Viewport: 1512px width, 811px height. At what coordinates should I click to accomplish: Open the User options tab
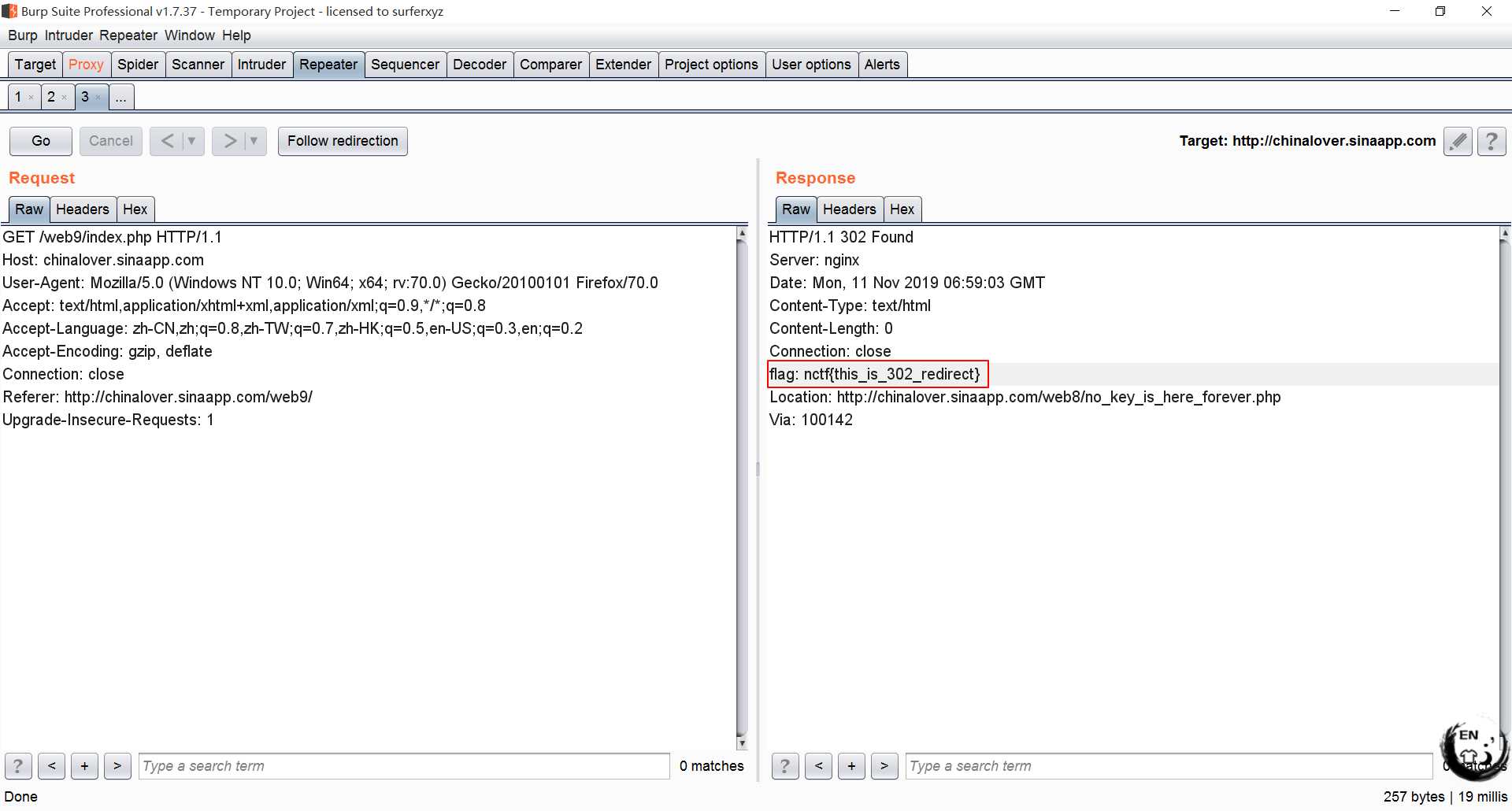point(811,65)
